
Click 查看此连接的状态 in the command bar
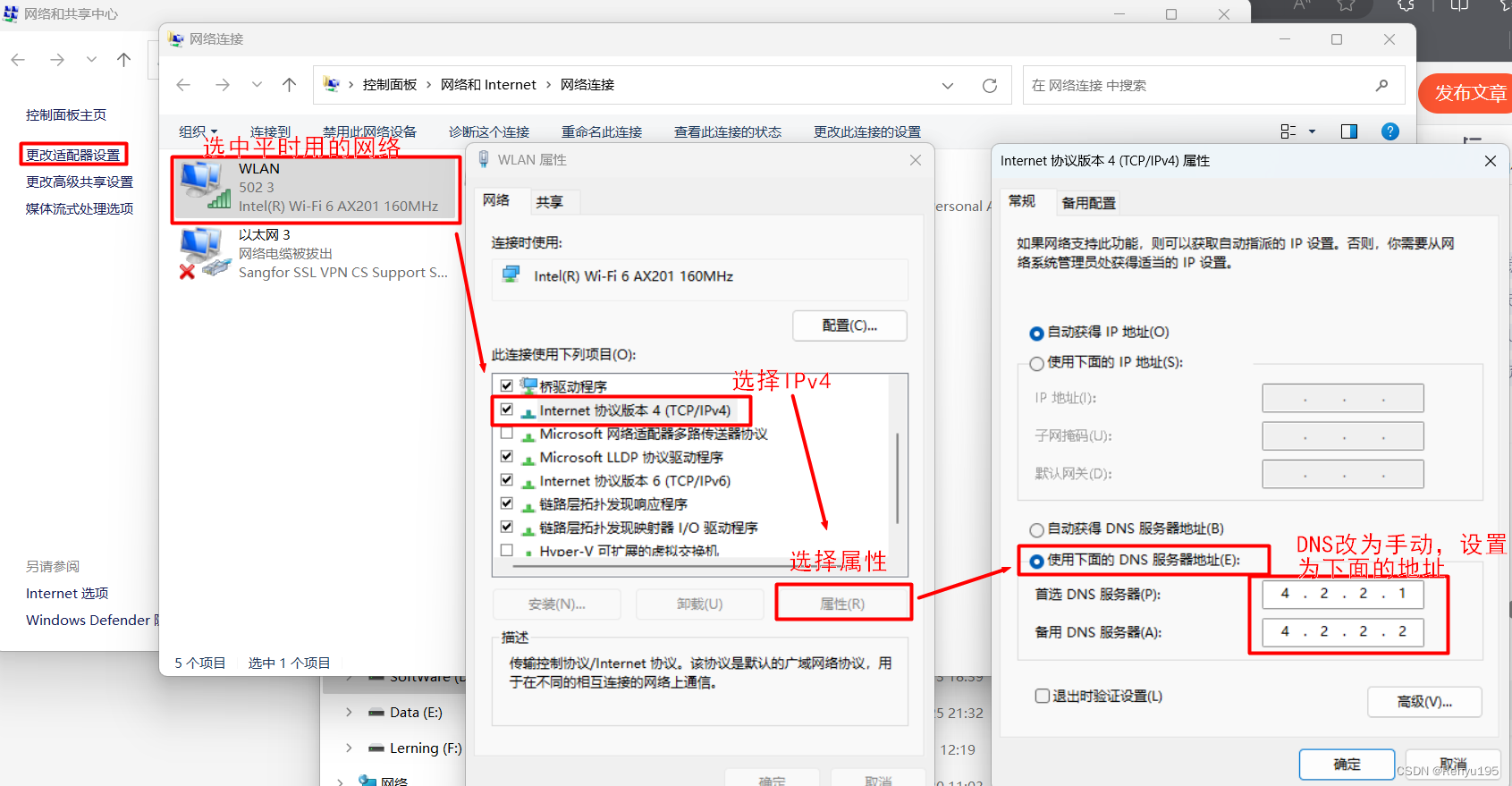click(728, 131)
